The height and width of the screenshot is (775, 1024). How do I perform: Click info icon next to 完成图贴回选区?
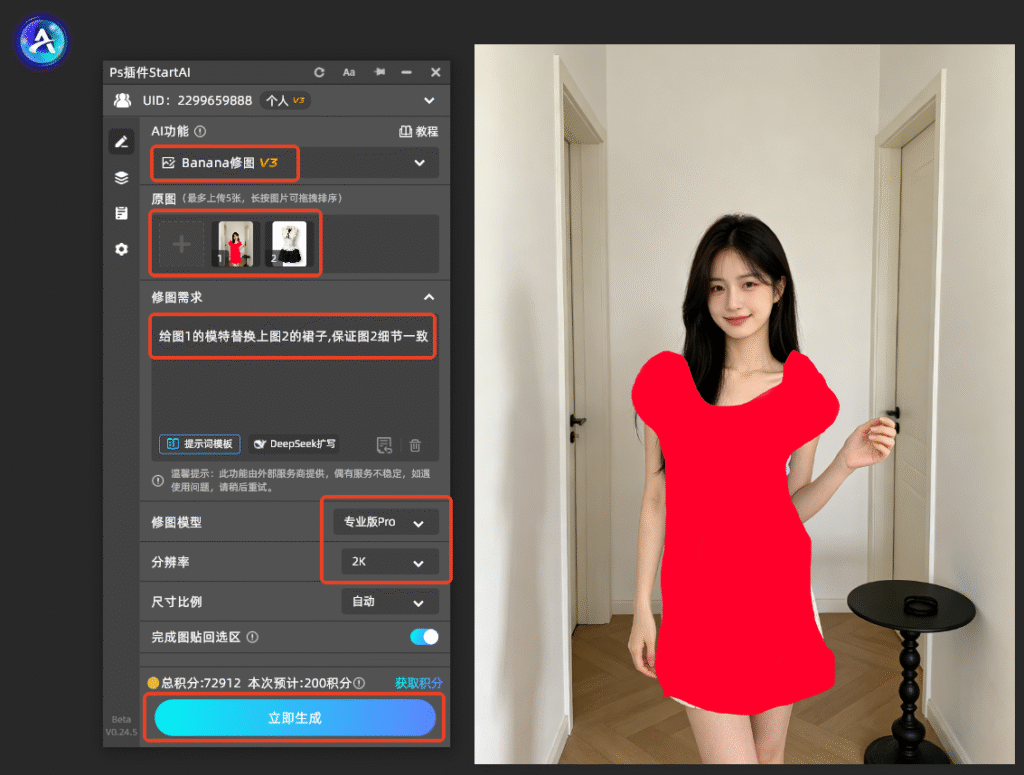252,637
